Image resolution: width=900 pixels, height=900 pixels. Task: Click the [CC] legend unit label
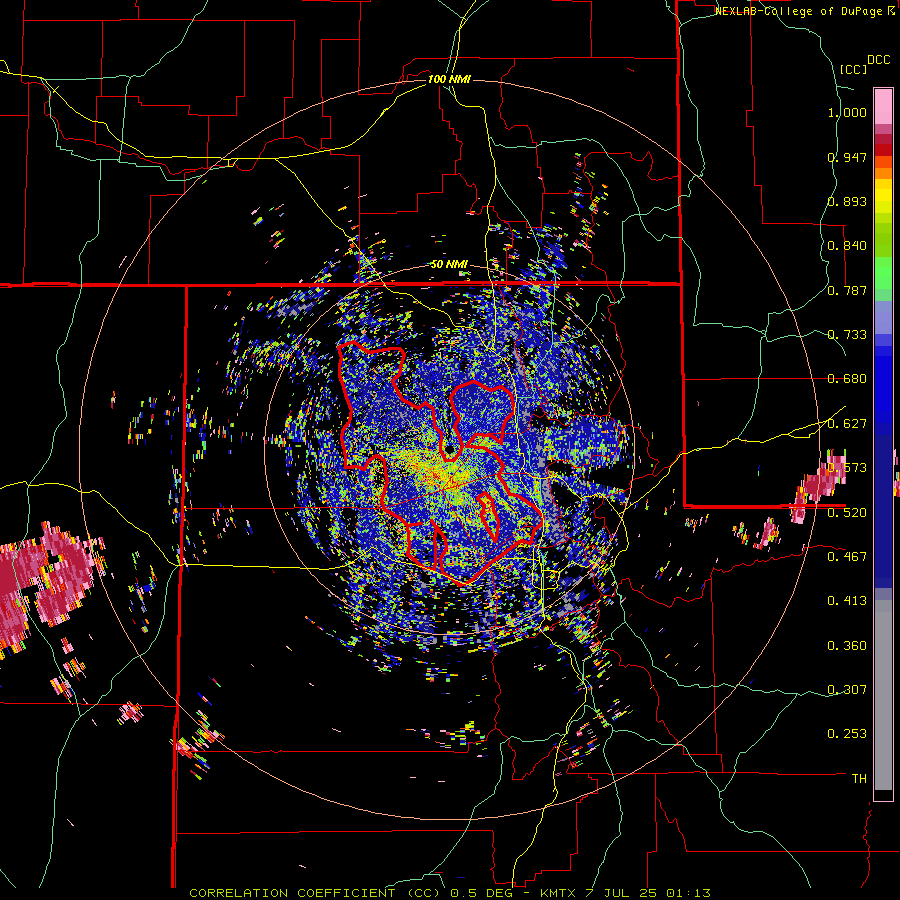point(853,69)
